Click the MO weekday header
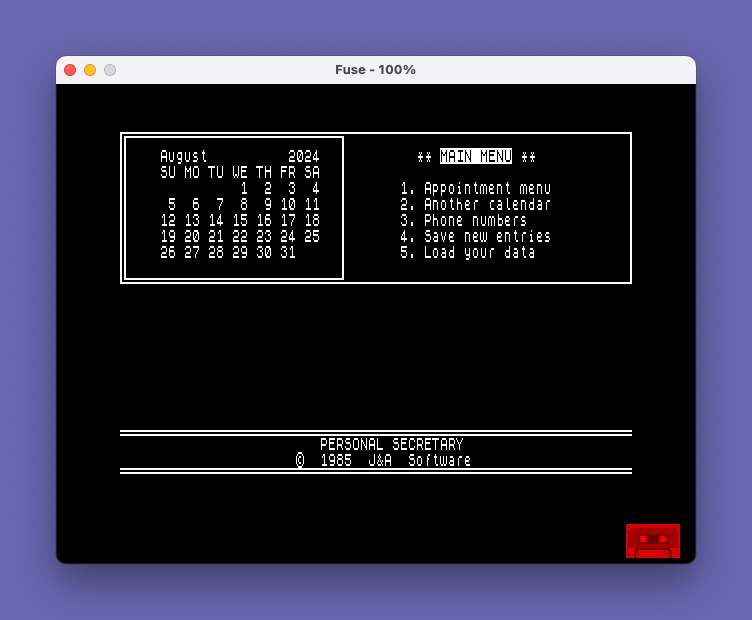Screen dimensions: 752x620 click(192, 172)
